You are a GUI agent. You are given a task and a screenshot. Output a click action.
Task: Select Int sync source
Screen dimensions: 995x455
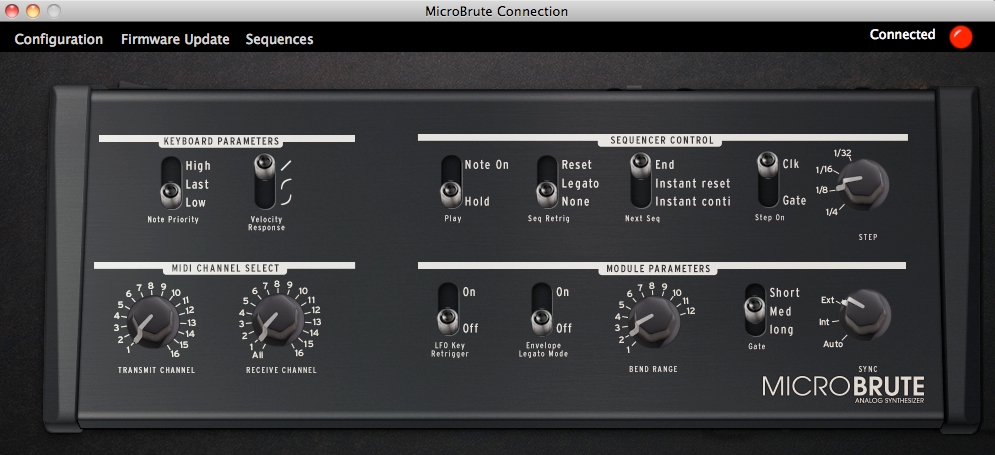[824, 322]
